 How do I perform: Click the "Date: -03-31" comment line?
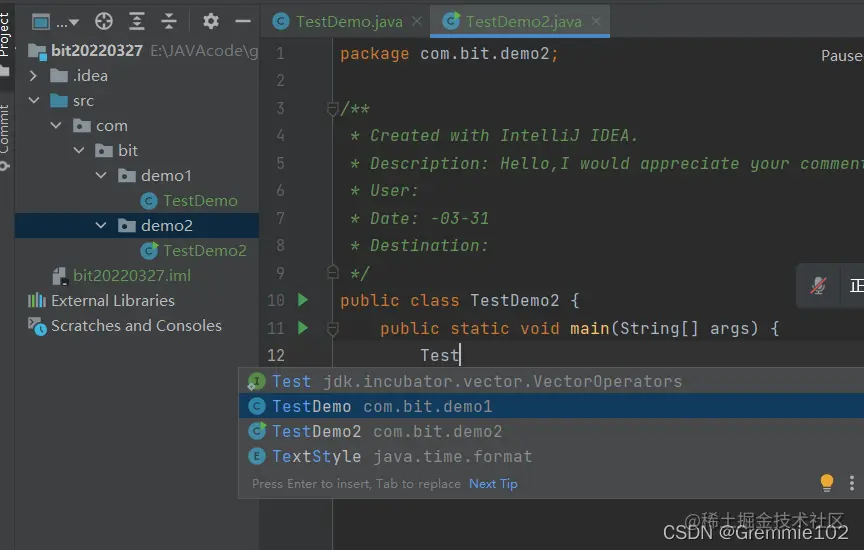420,218
